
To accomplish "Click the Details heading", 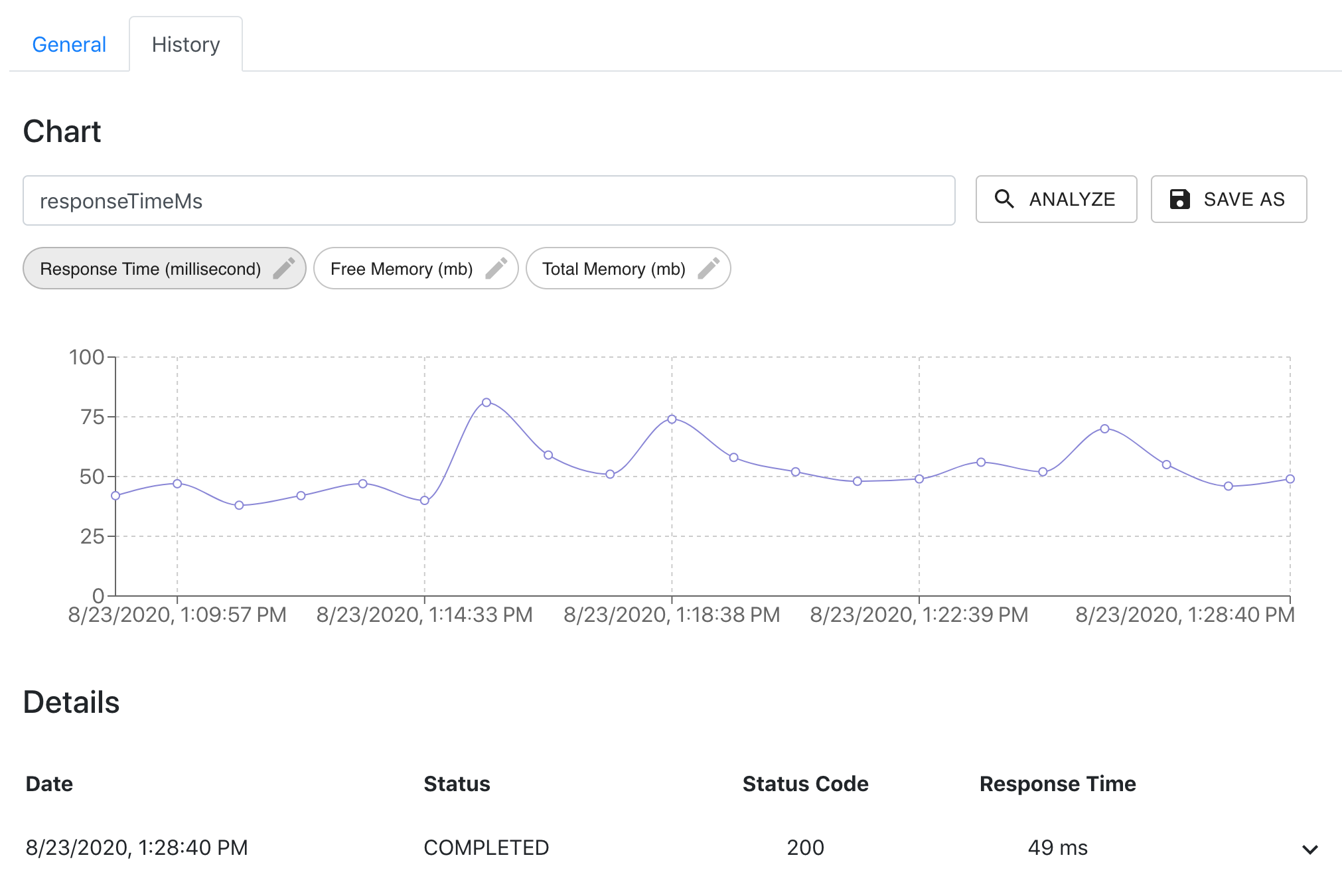I will click(71, 702).
